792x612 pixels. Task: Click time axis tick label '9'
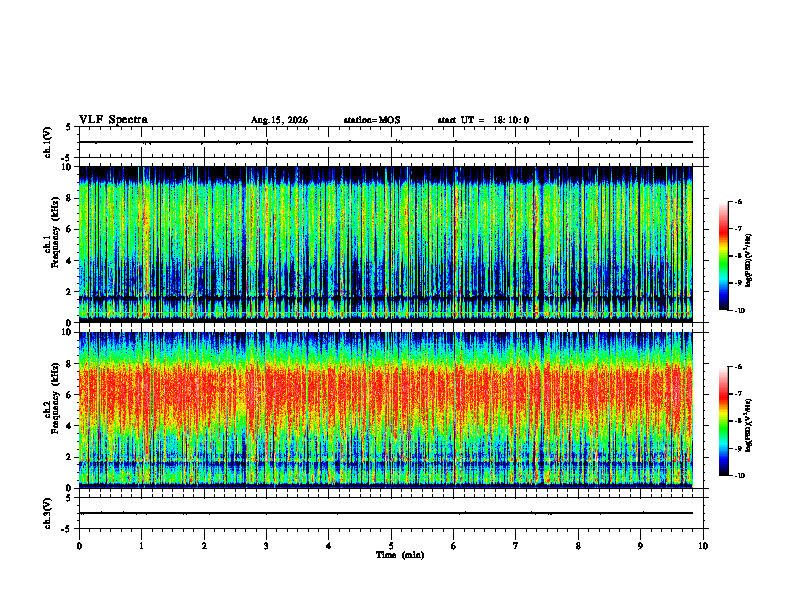pos(640,546)
